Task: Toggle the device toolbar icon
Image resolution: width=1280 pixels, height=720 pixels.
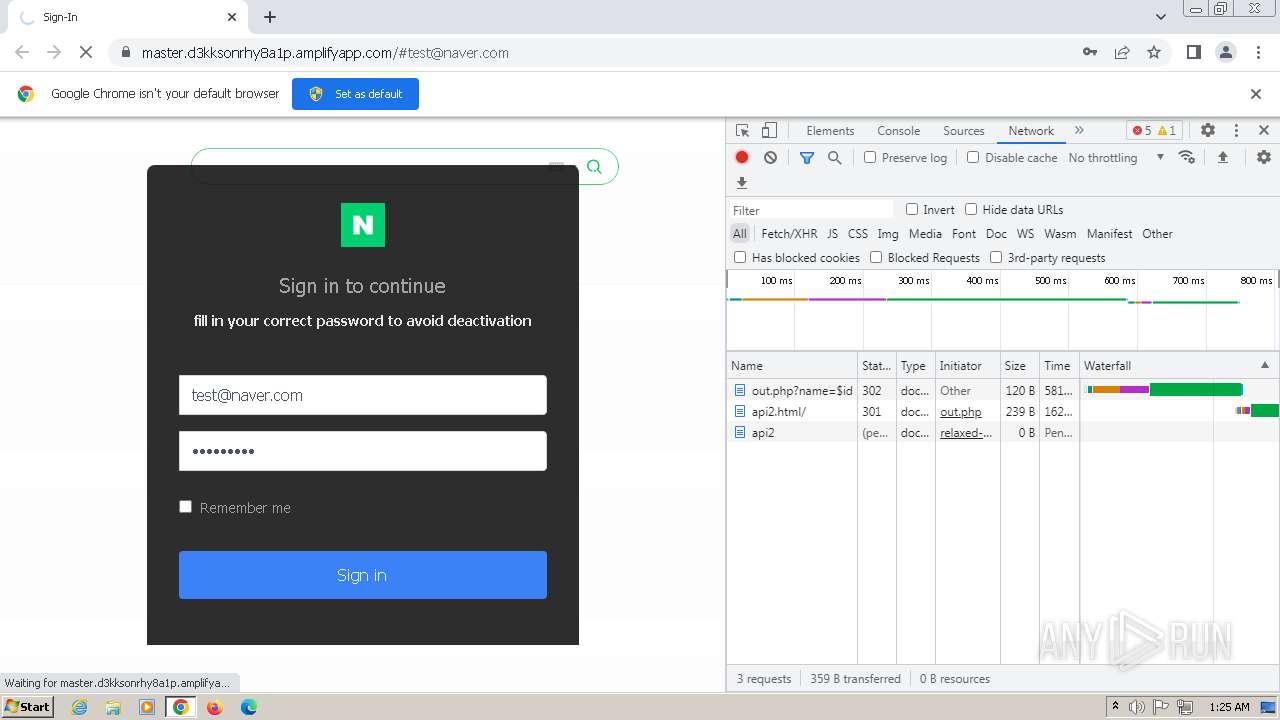Action: (x=769, y=131)
